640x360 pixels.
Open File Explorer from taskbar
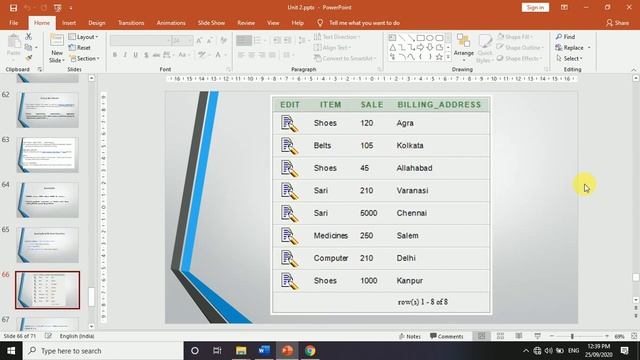(241, 351)
